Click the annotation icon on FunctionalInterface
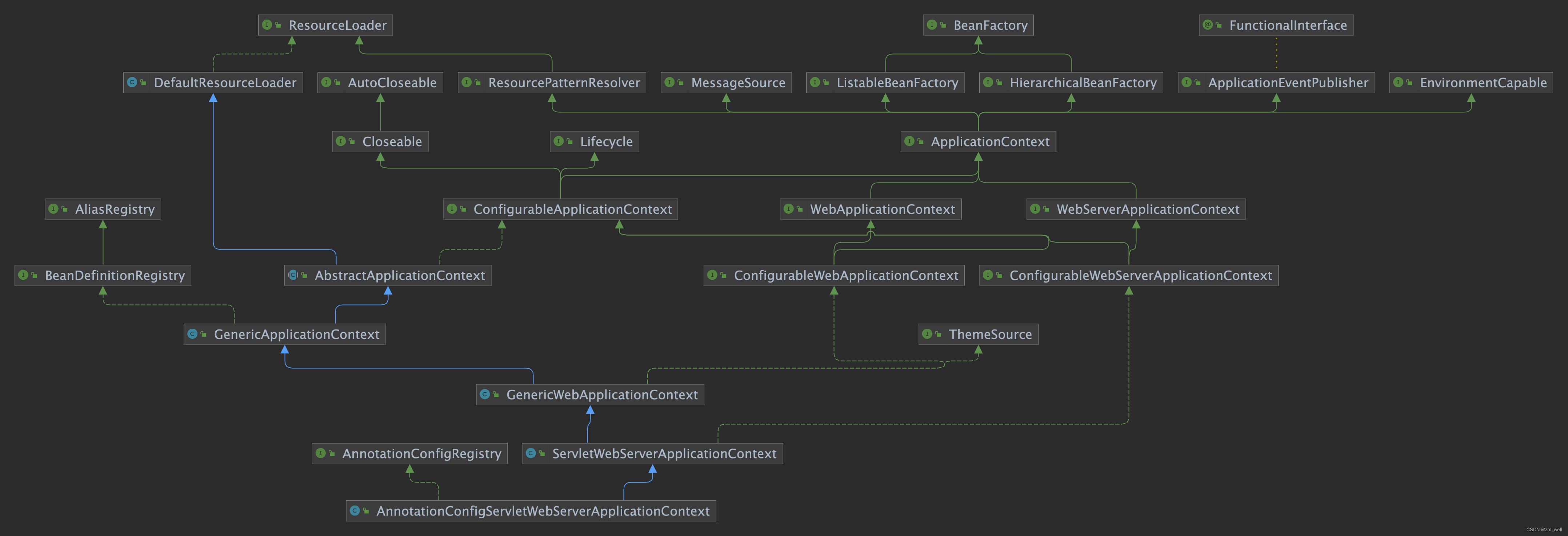 [x=1208, y=25]
